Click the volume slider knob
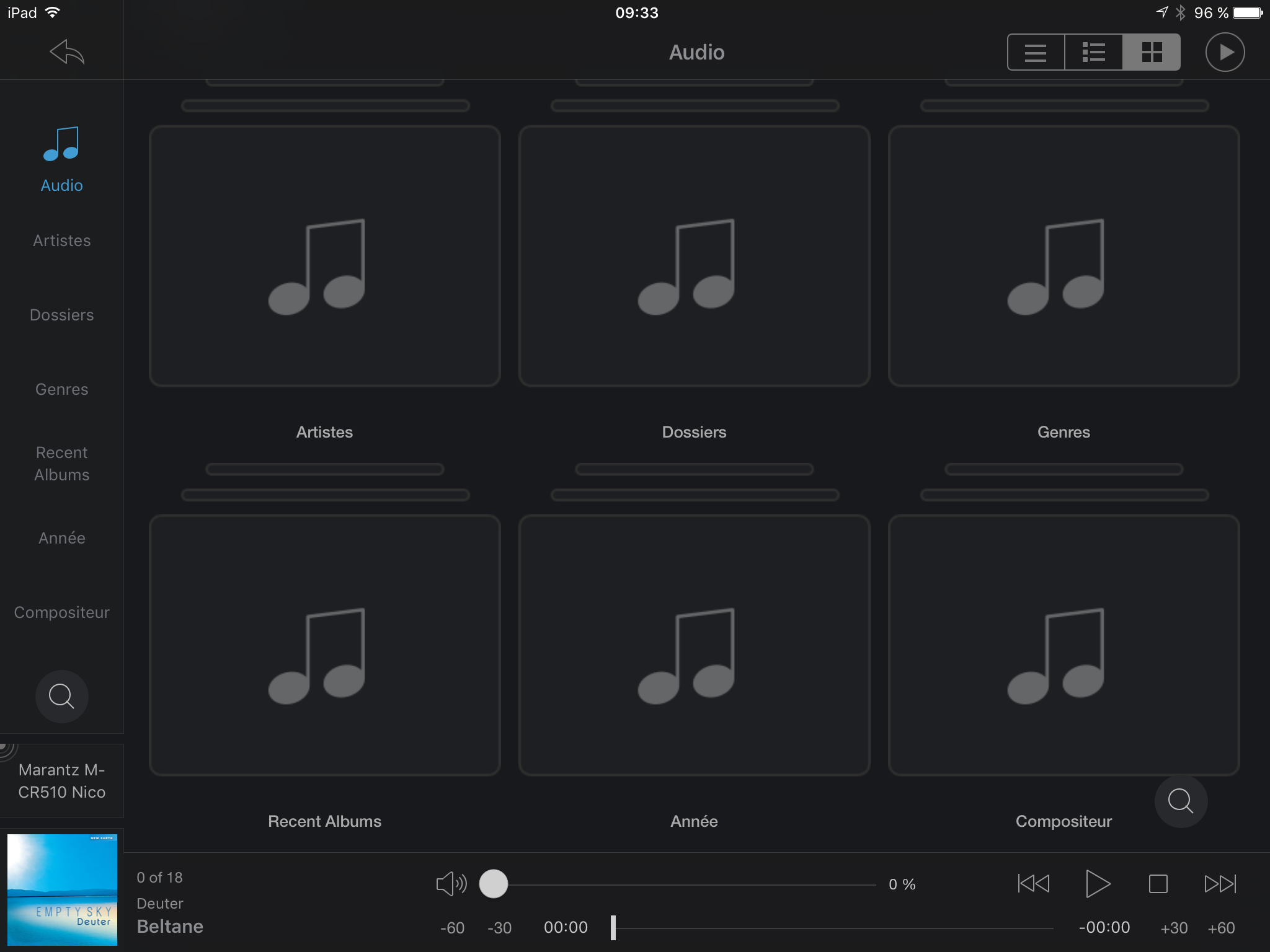1270x952 pixels. (x=494, y=884)
